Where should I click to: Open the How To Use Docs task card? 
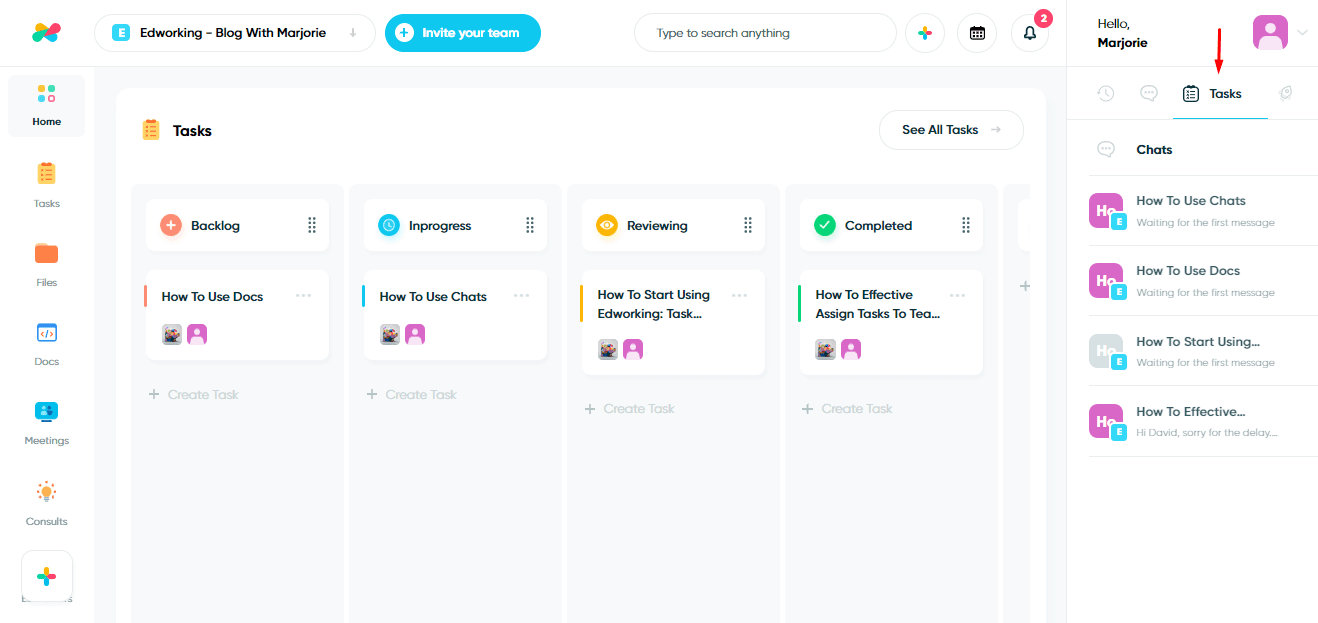[237, 315]
